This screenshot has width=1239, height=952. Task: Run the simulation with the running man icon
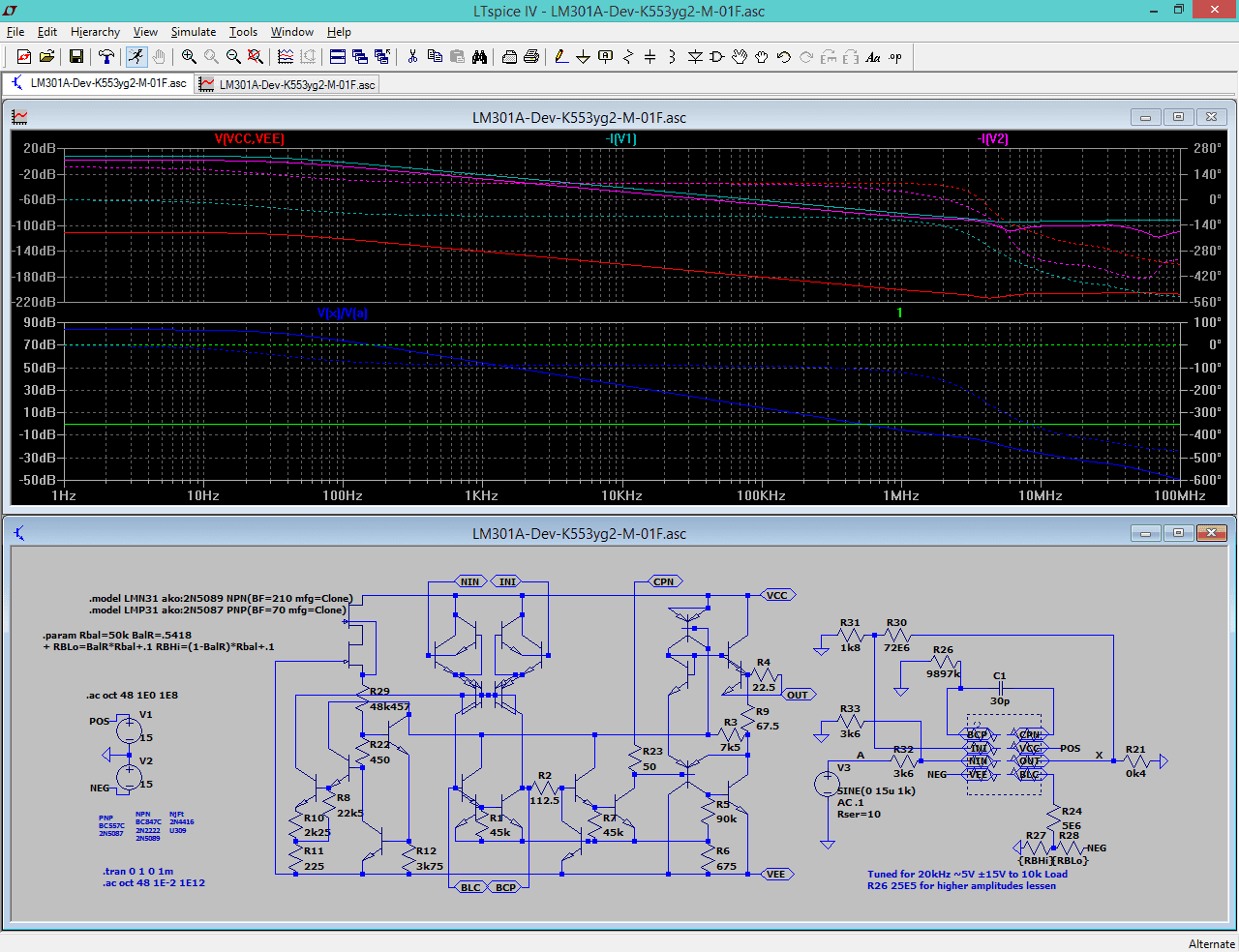pos(136,56)
